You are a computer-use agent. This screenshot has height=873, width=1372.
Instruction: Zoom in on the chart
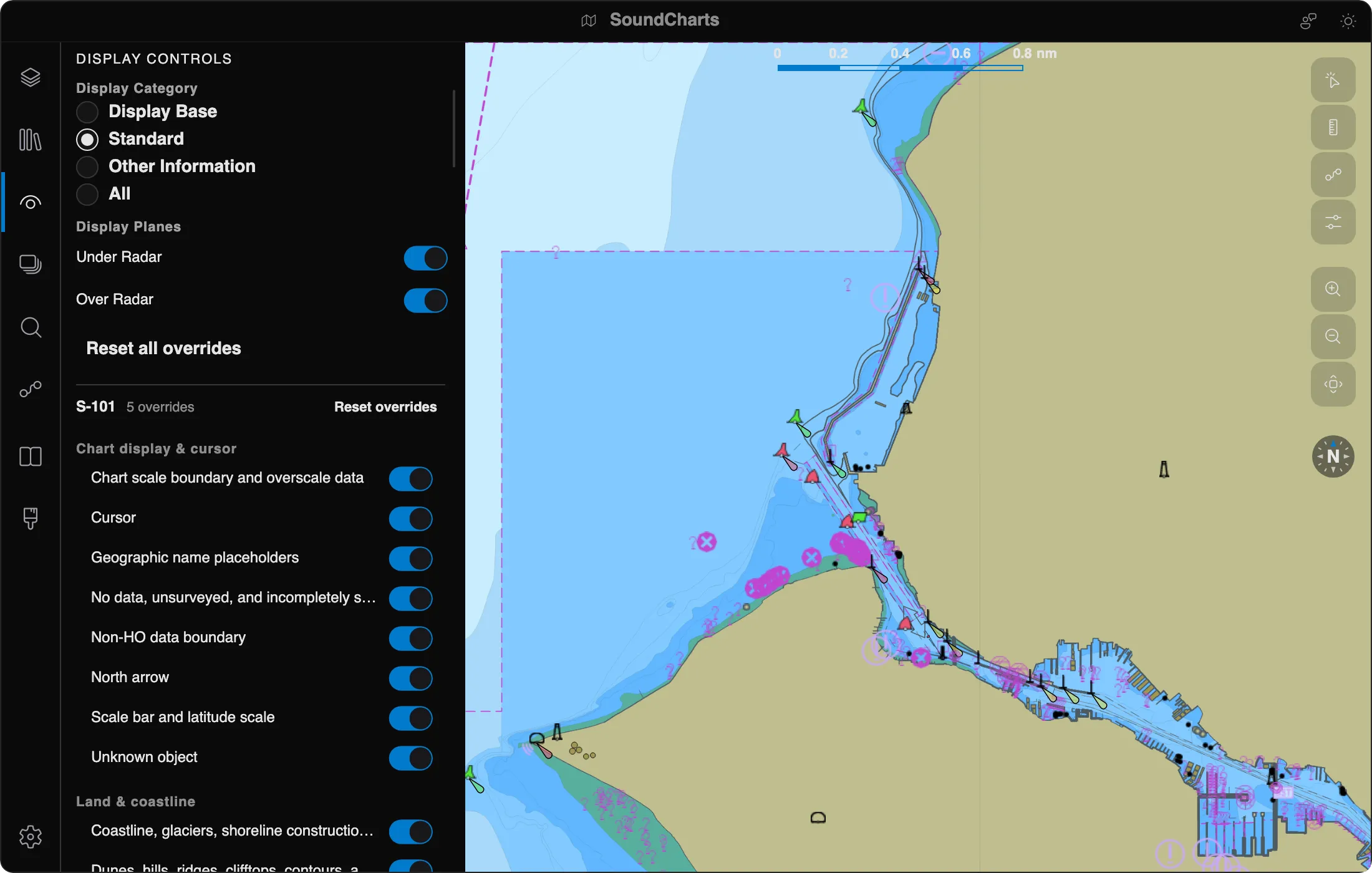pyautogui.click(x=1333, y=289)
